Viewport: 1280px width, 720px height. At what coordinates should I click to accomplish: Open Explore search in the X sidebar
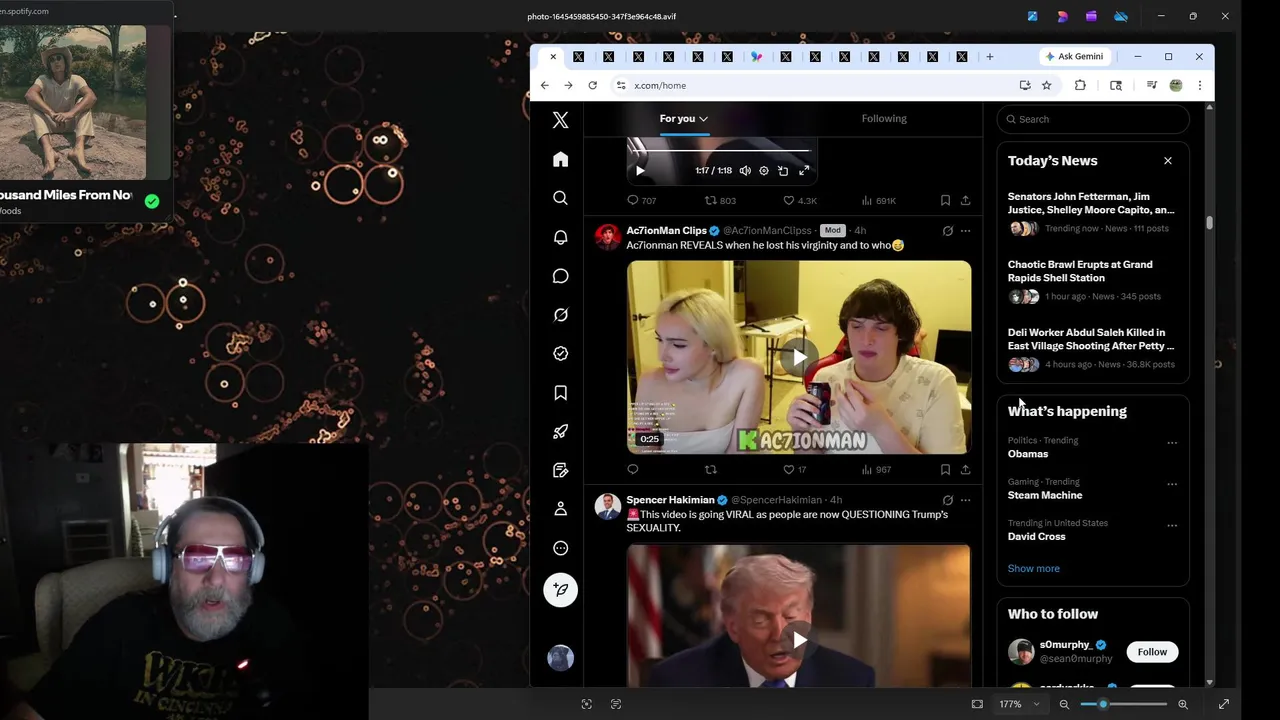pyautogui.click(x=560, y=198)
